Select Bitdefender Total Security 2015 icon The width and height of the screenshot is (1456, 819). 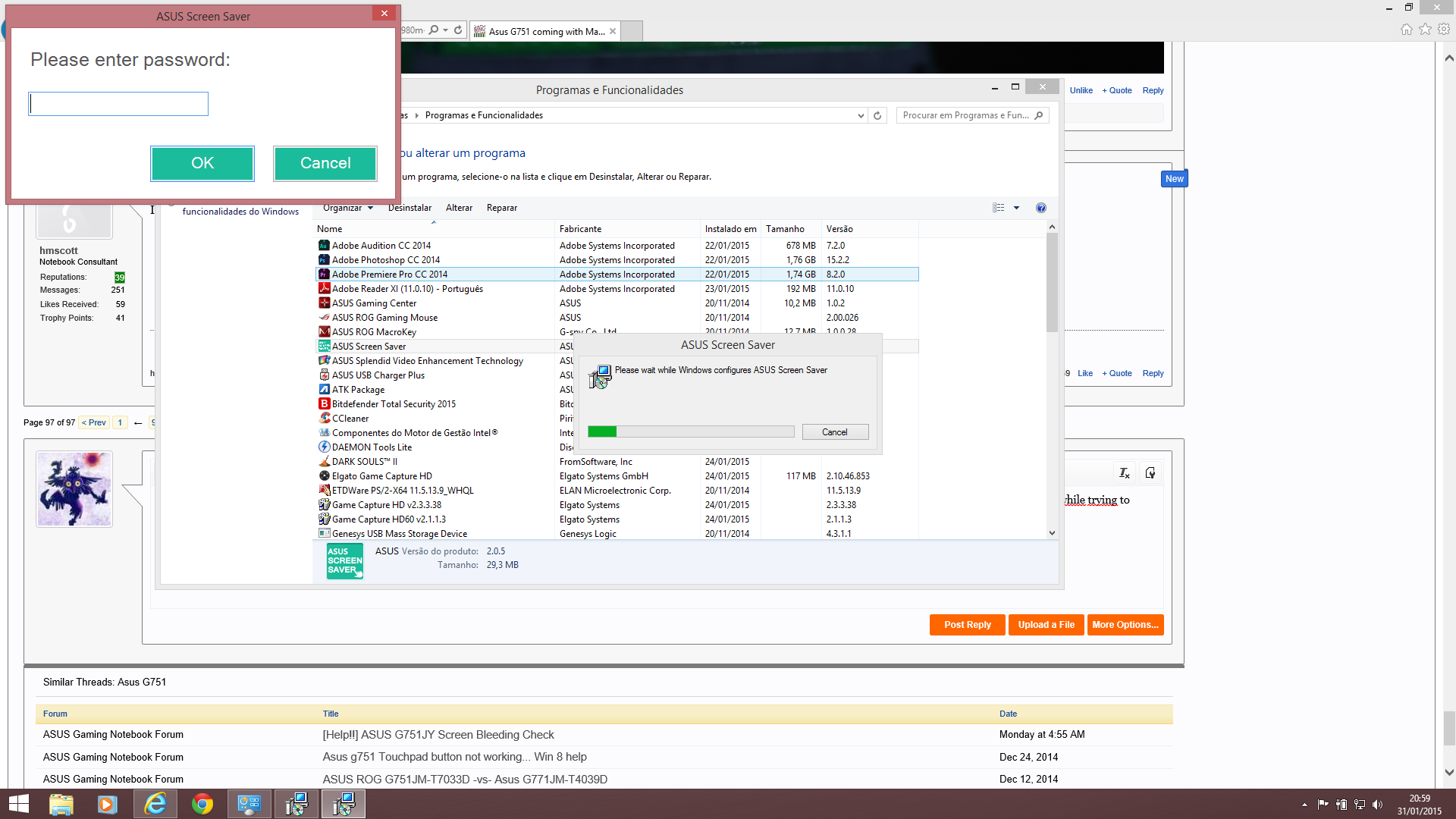click(324, 404)
